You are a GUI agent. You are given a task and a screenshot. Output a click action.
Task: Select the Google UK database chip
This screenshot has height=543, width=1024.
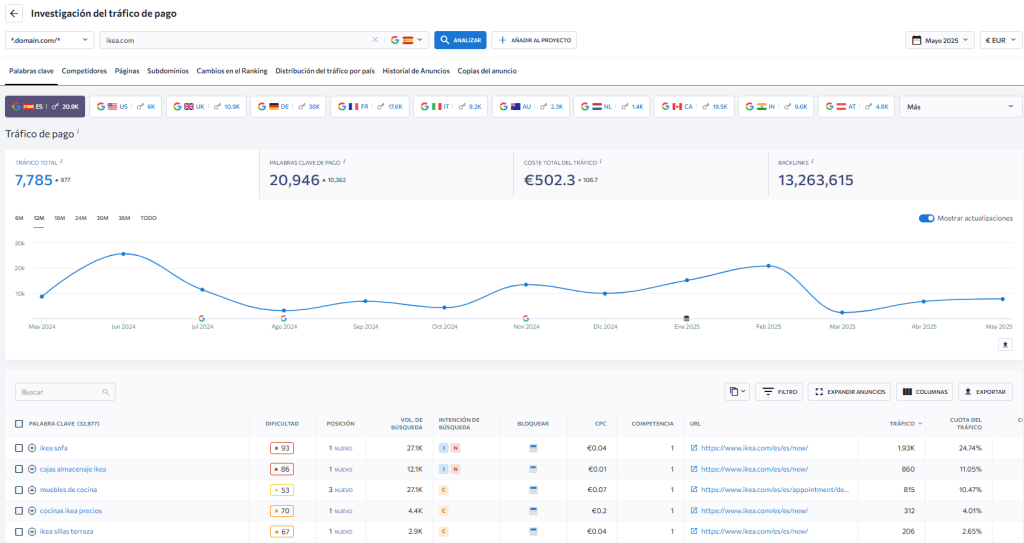tap(206, 107)
